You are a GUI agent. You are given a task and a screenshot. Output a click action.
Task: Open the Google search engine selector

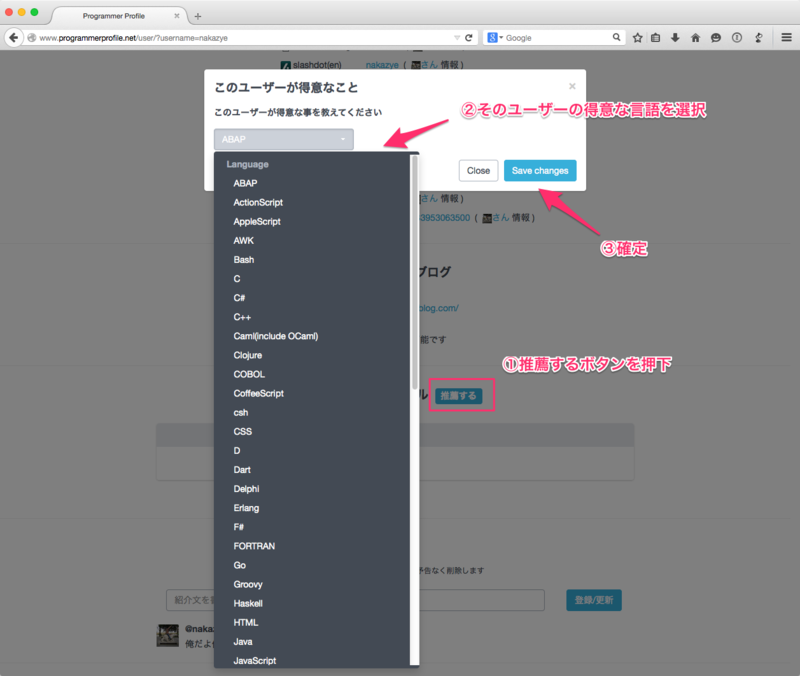click(495, 38)
